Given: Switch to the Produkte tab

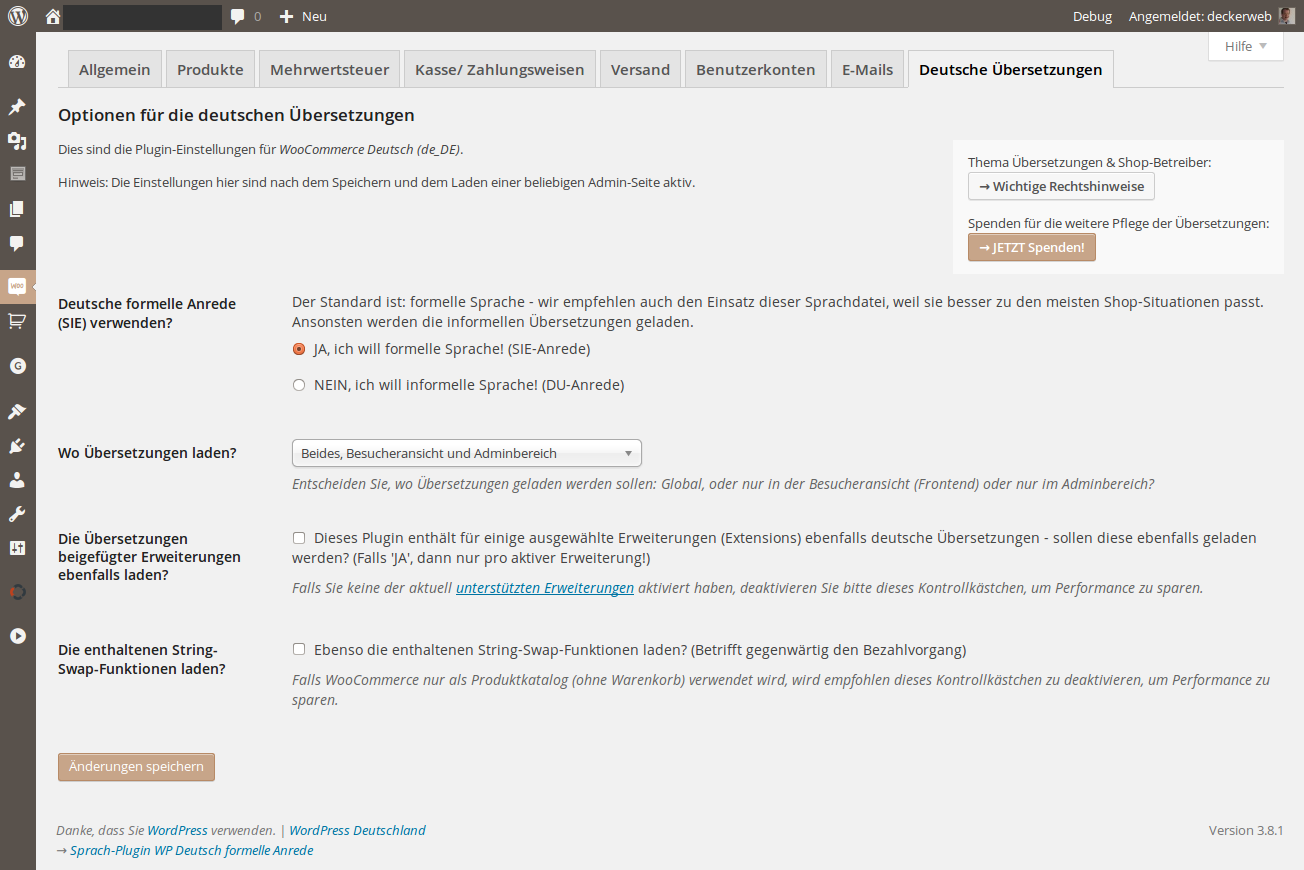Looking at the screenshot, I should [210, 69].
